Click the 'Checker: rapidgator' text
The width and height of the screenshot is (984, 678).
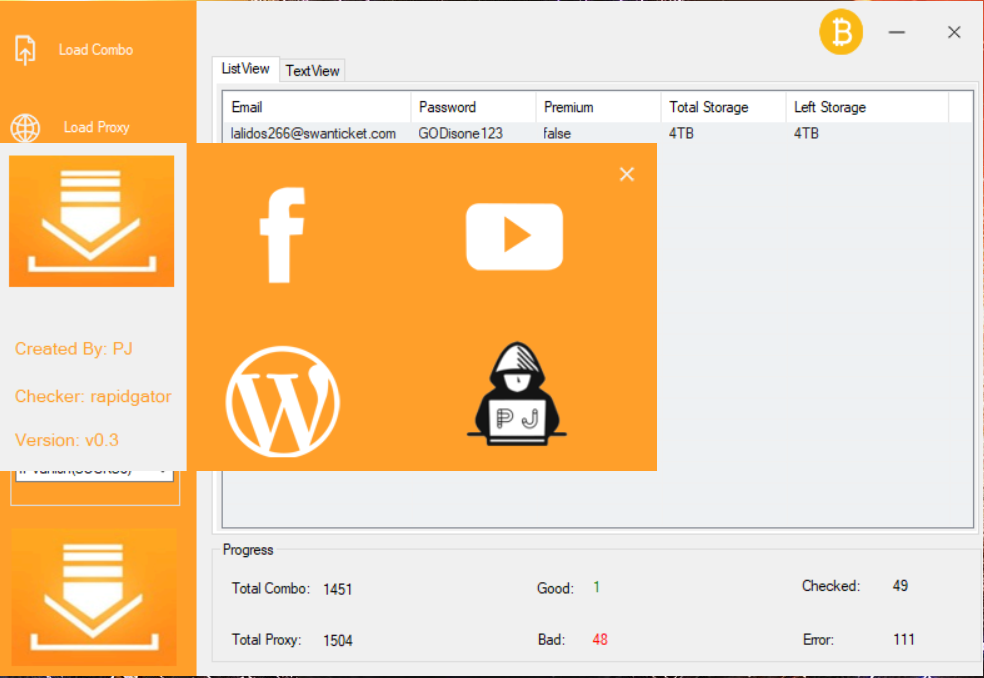(x=93, y=397)
